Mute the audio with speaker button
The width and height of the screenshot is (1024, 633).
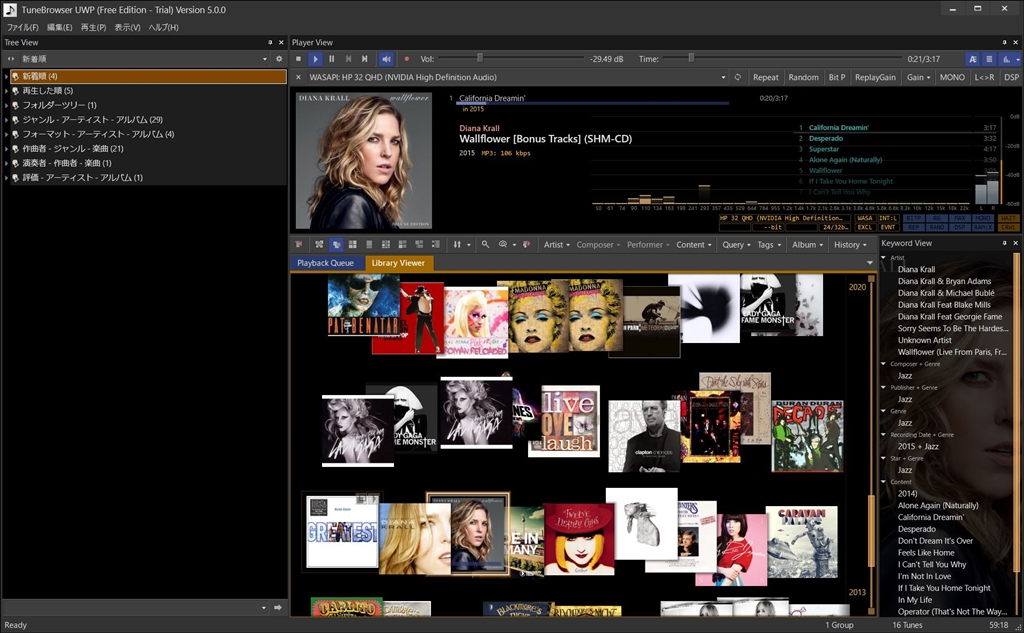click(386, 59)
